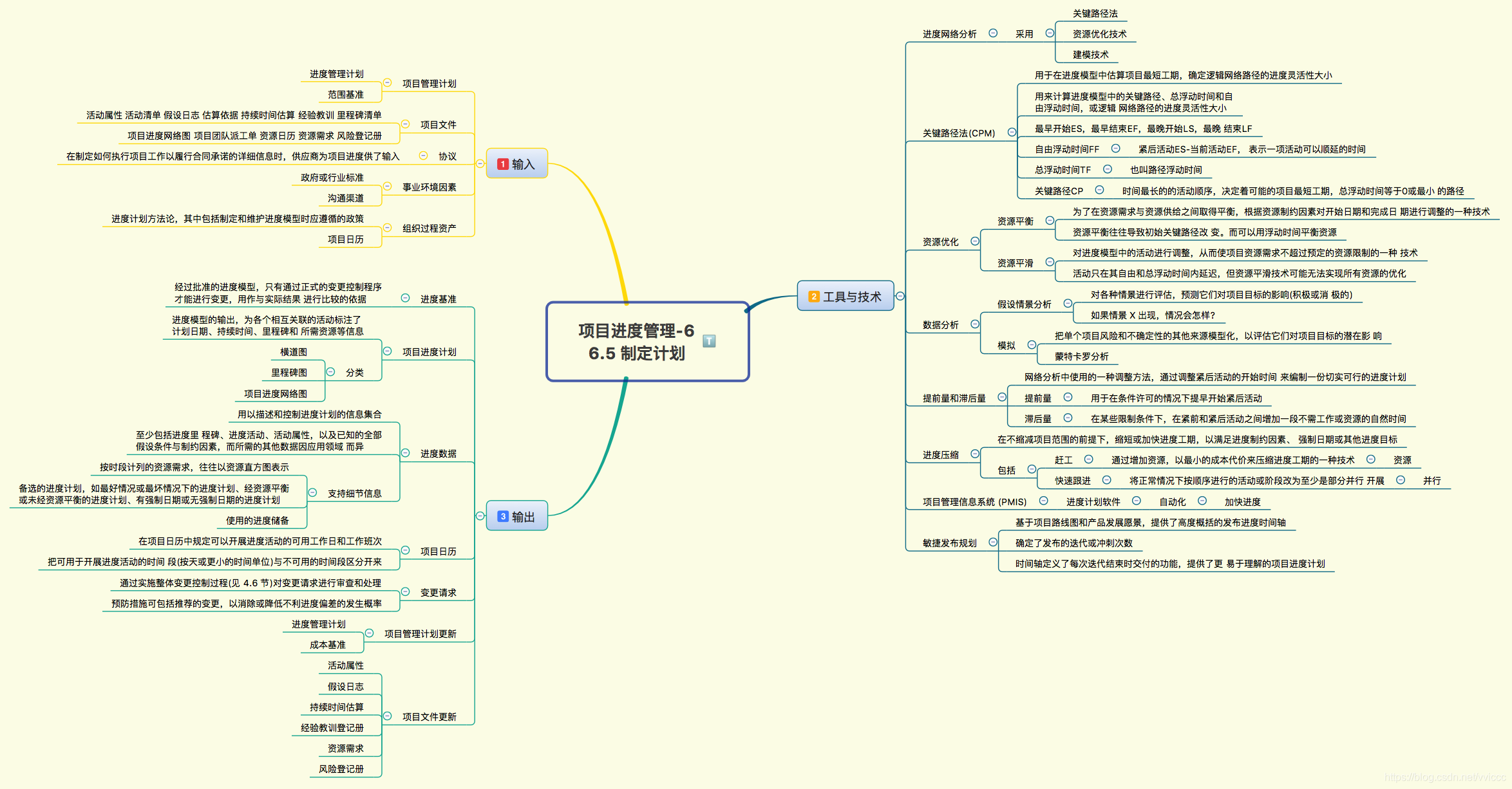Screen dimensions: 1512x789
Task: Select the central topic 项目进度管理-6 6.5 制定计划
Action: click(648, 342)
